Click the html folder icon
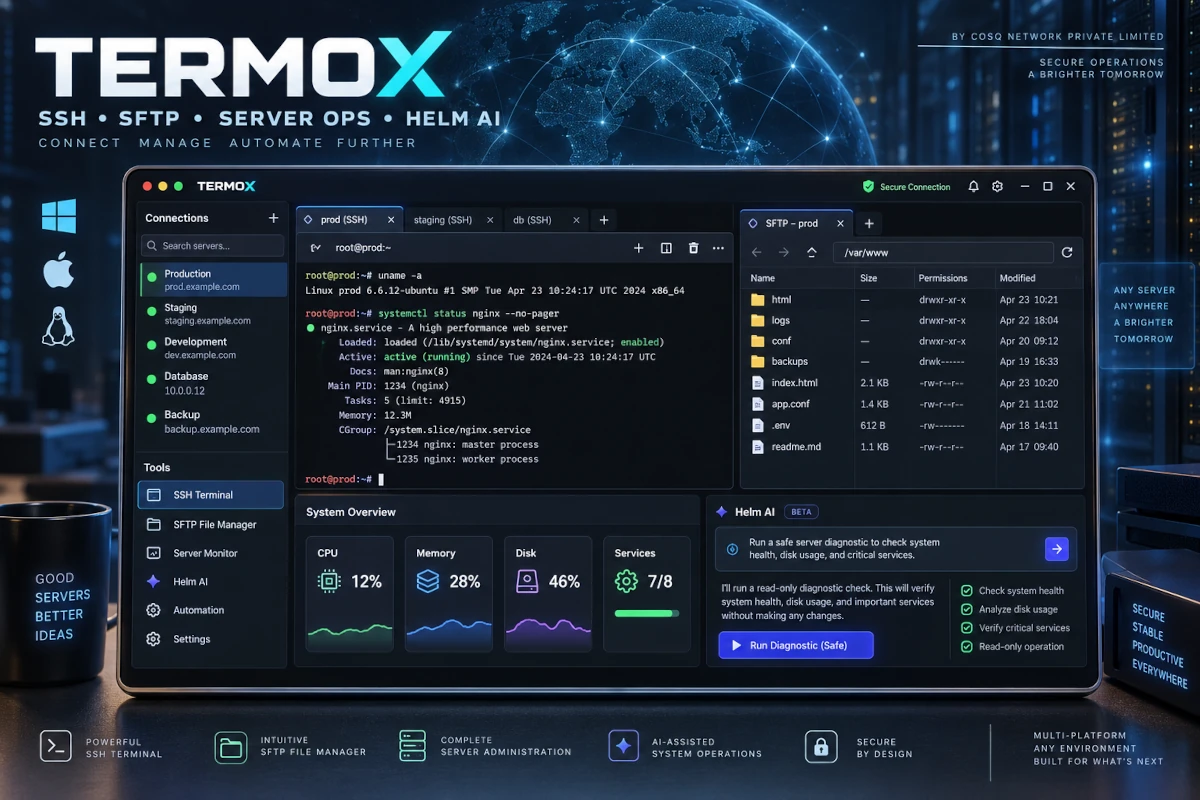1200x800 pixels. point(757,300)
